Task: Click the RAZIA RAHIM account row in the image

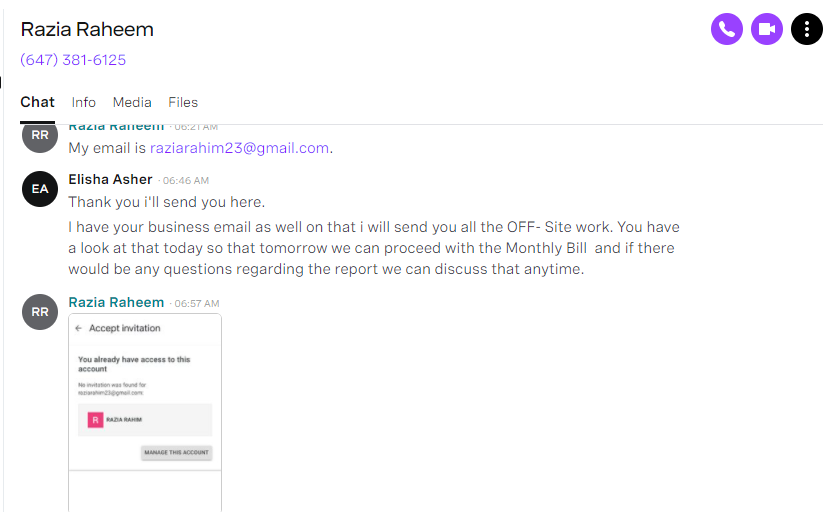Action: (145, 420)
